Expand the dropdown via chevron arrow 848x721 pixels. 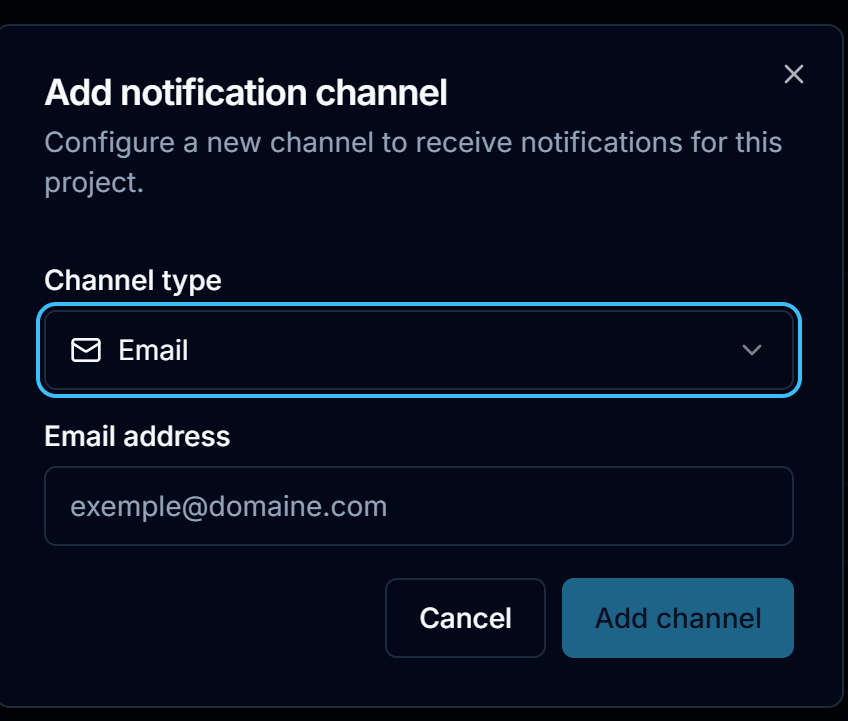click(752, 350)
